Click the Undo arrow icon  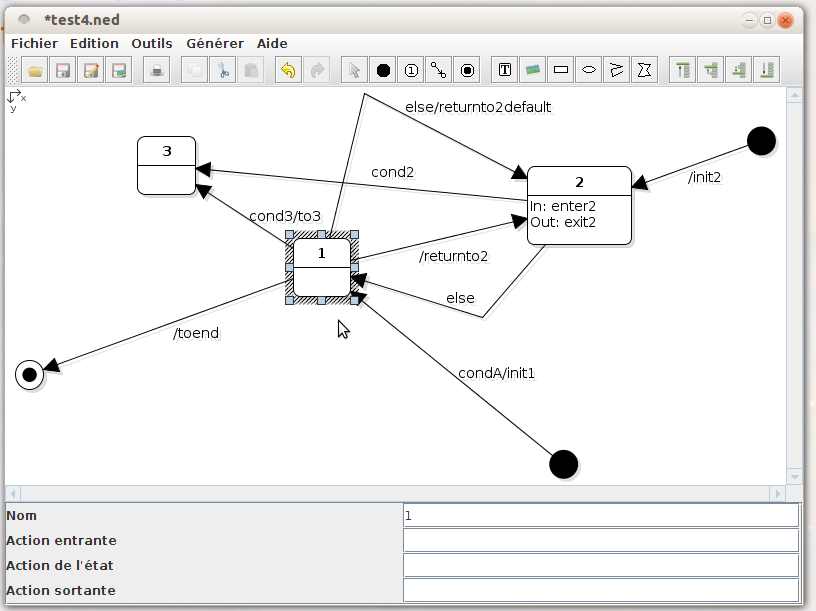coord(290,70)
